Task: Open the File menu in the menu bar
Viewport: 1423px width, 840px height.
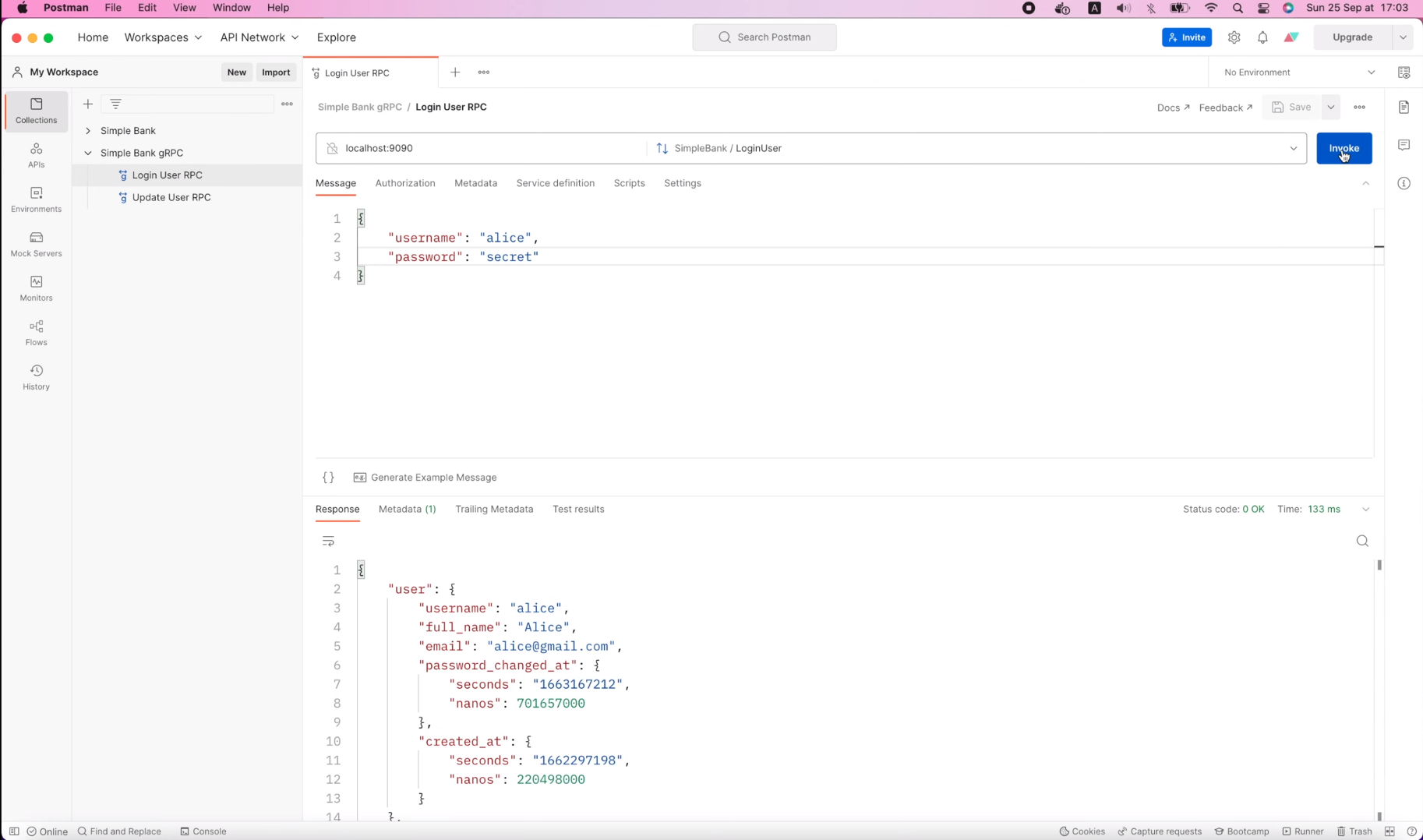Action: (113, 8)
